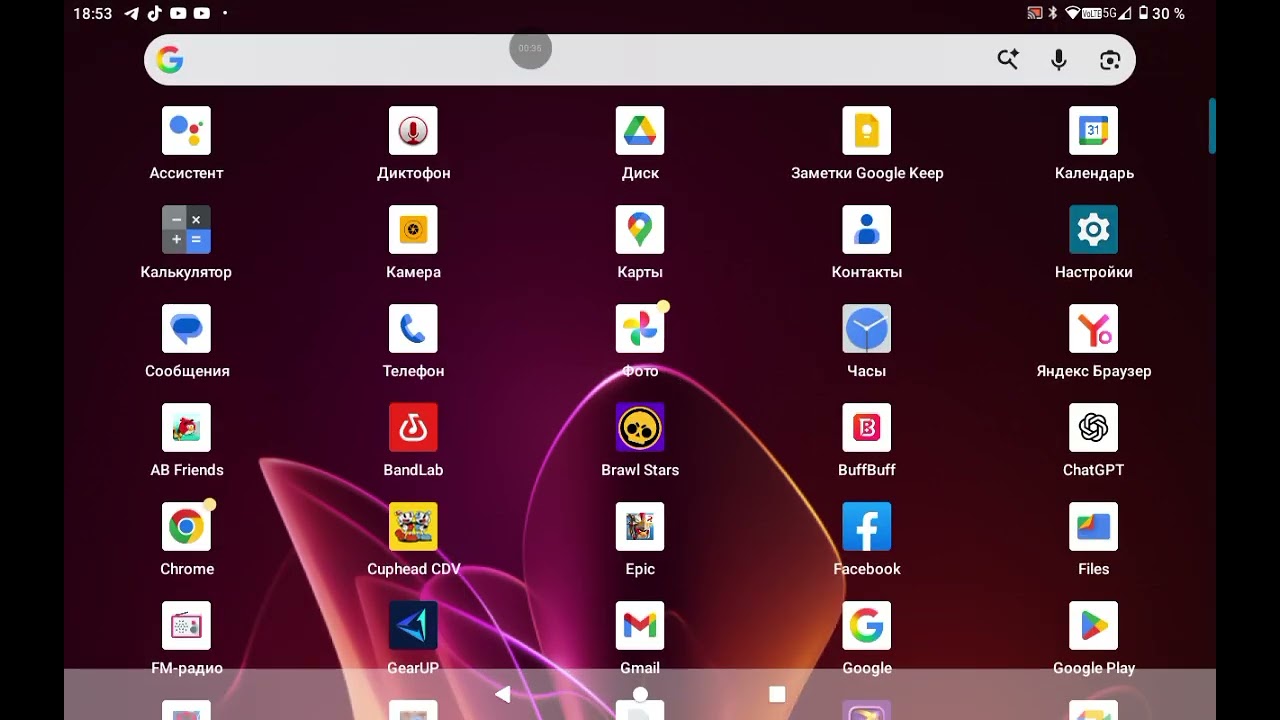The width and height of the screenshot is (1280, 720).
Task: Open the Ассистент (Google Assistant) app
Action: 186,131
